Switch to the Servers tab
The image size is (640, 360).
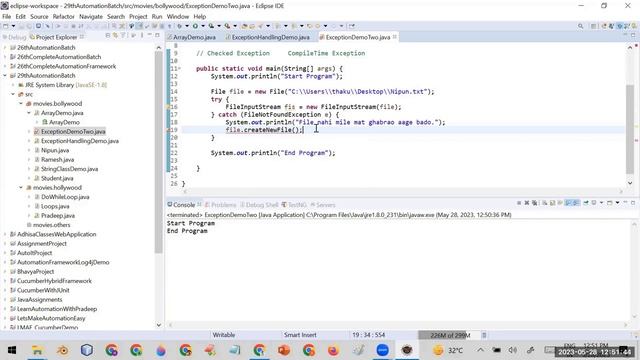click(323, 204)
